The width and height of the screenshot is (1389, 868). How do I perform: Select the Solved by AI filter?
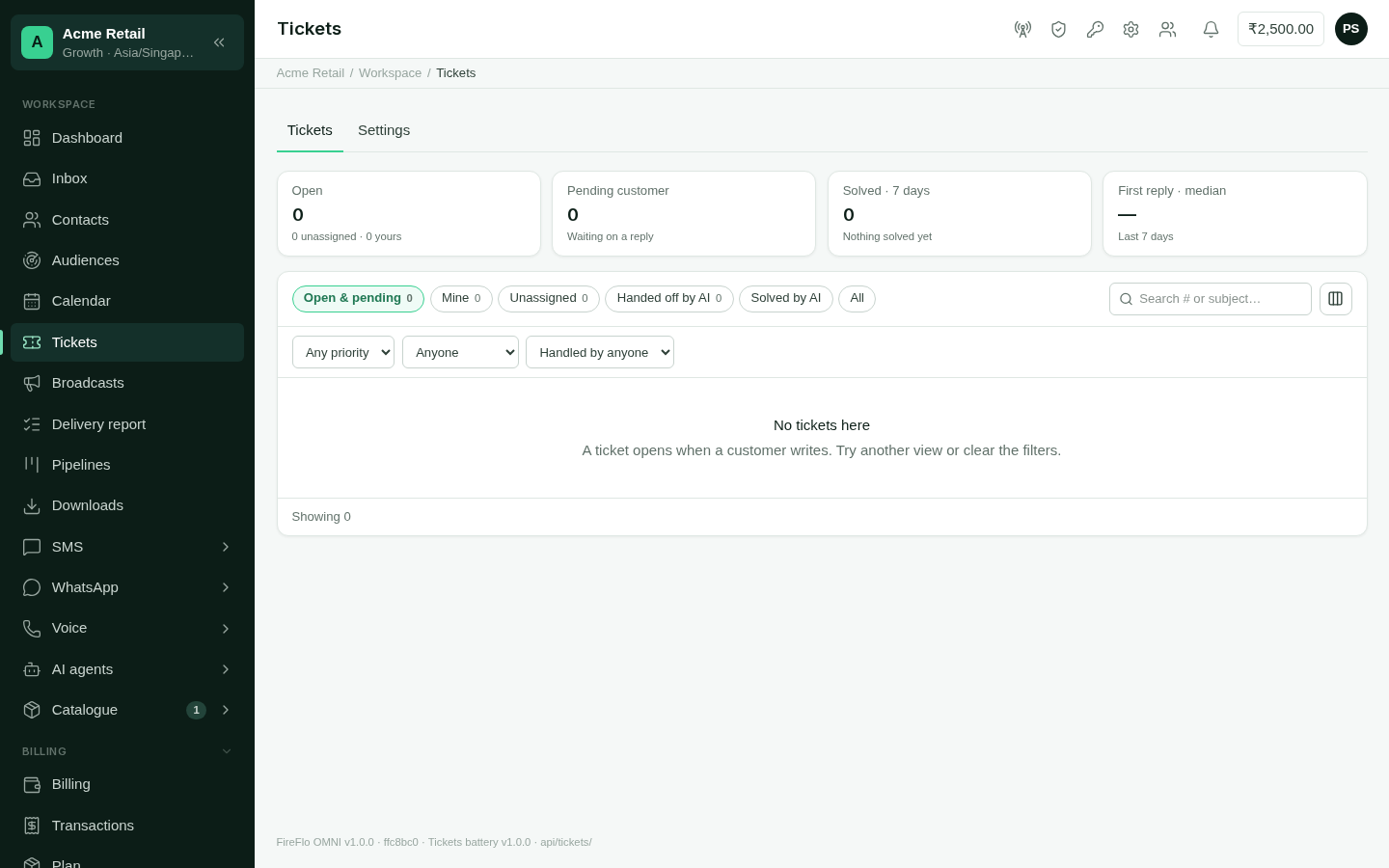click(786, 299)
